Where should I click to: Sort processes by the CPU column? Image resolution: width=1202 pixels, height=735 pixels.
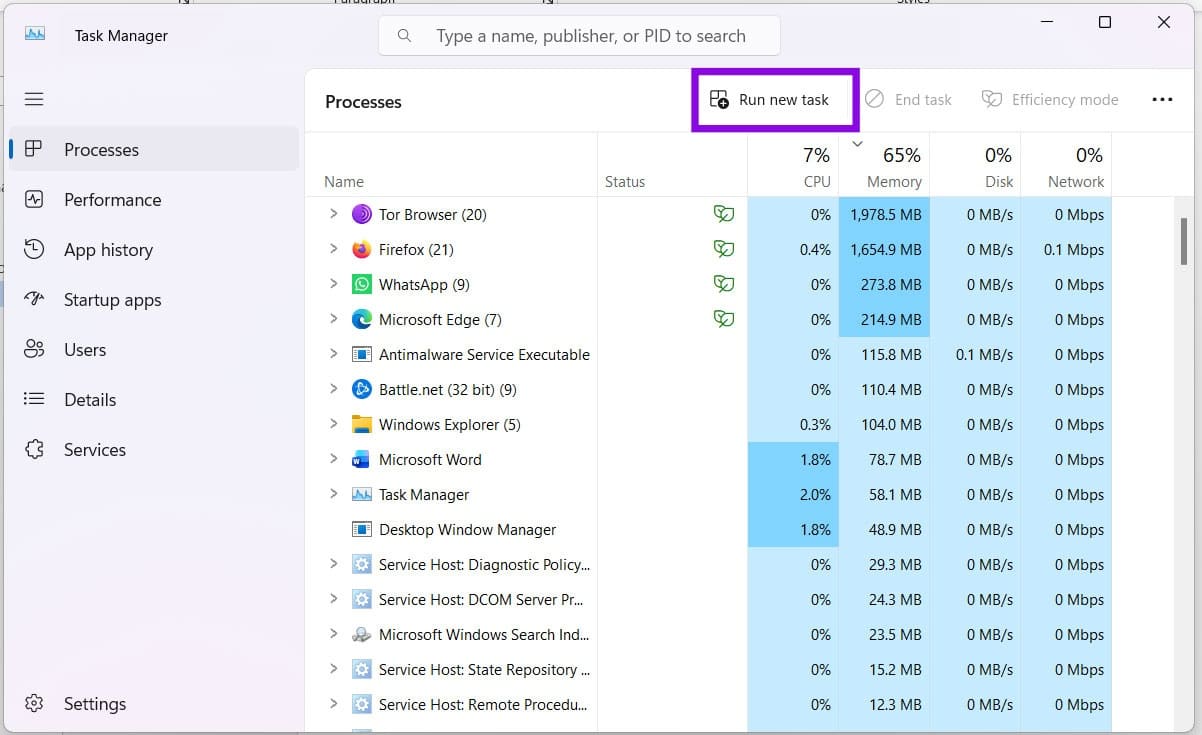pos(793,165)
